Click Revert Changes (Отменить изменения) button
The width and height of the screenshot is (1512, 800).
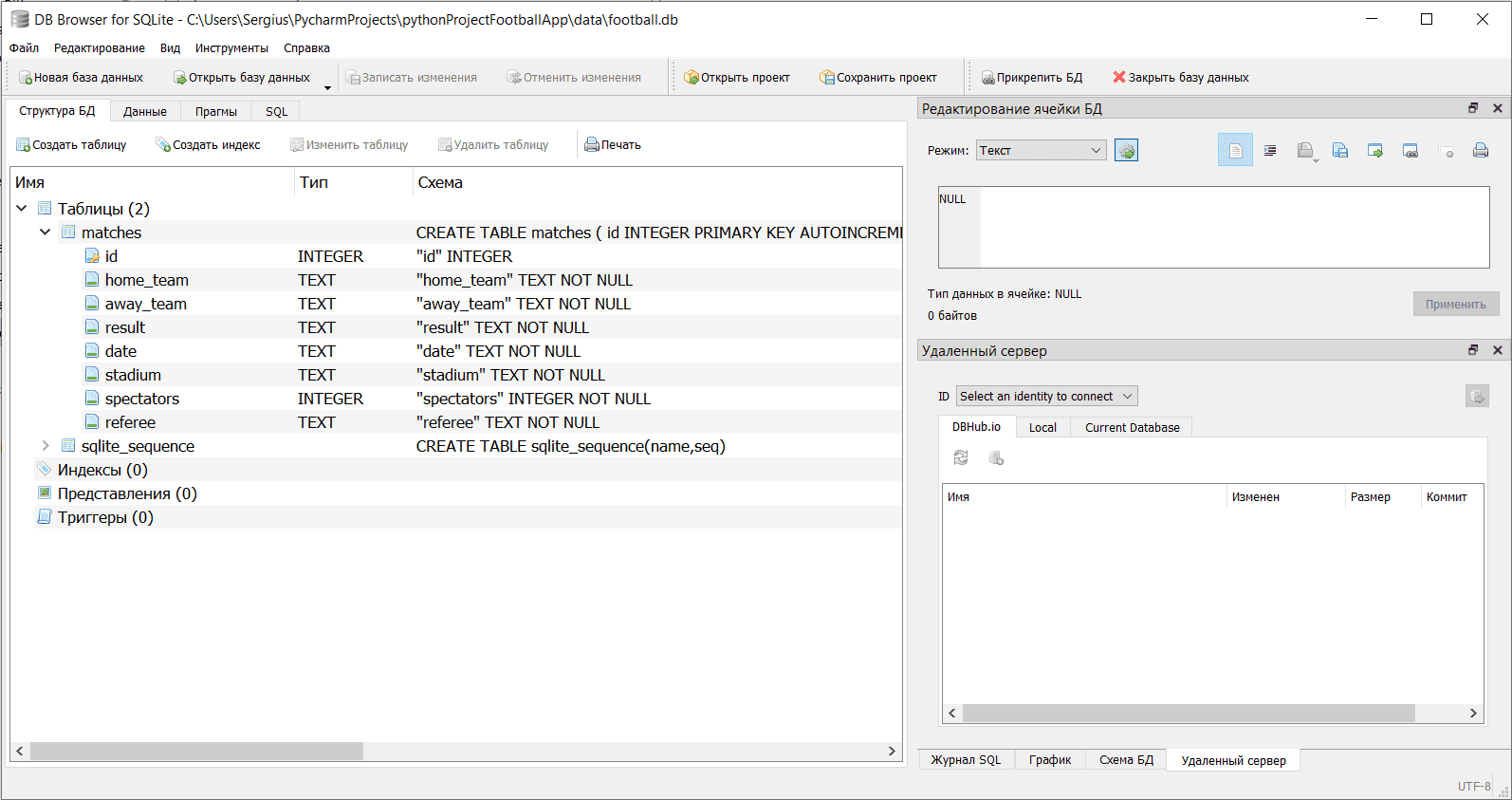click(x=574, y=78)
